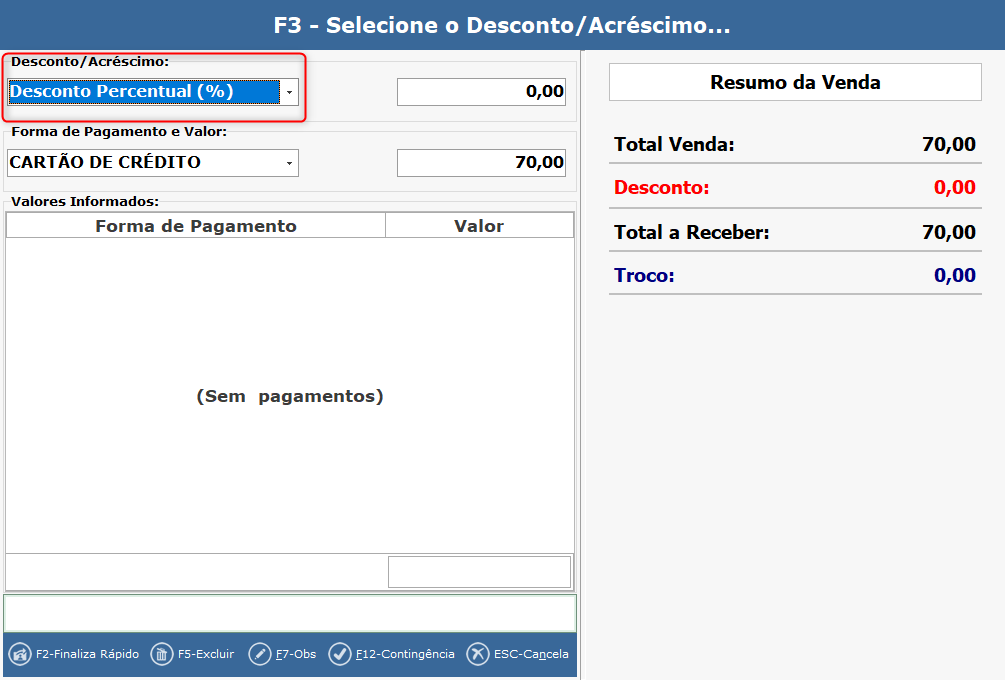This screenshot has height=680, width=1005.
Task: Click the empty (Sem pagamentos) list area
Action: tap(290, 396)
